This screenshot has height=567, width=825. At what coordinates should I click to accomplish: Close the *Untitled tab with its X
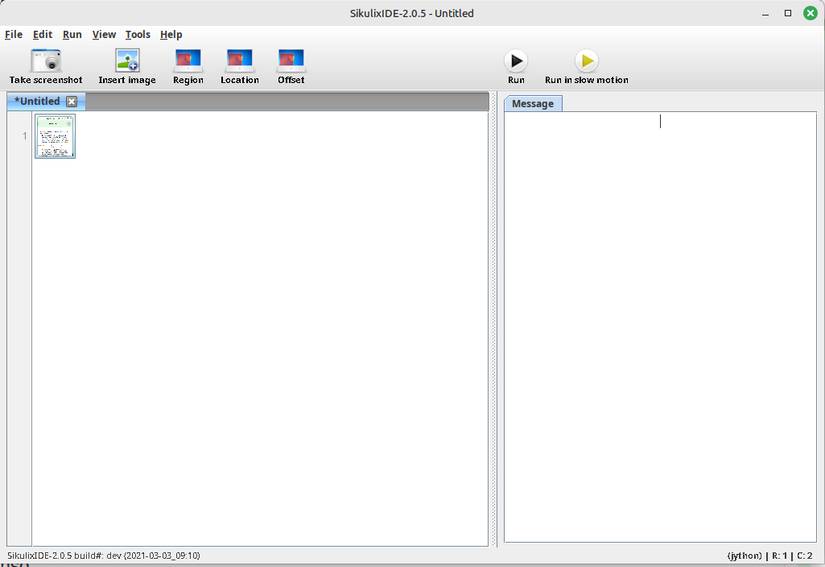coord(72,102)
